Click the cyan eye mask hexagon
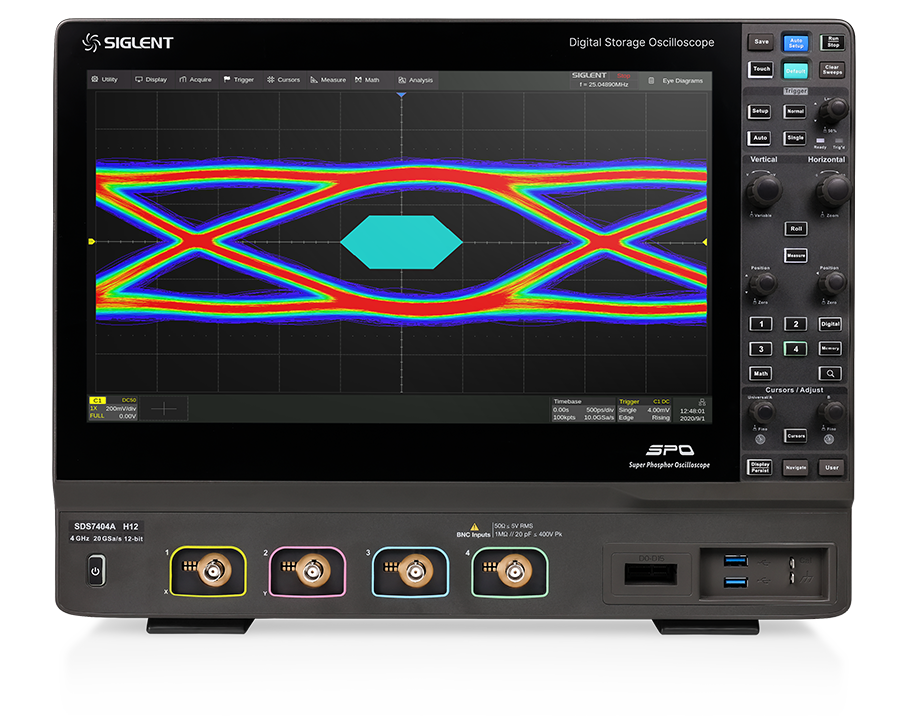Image resolution: width=900 pixels, height=716 pixels. click(401, 242)
